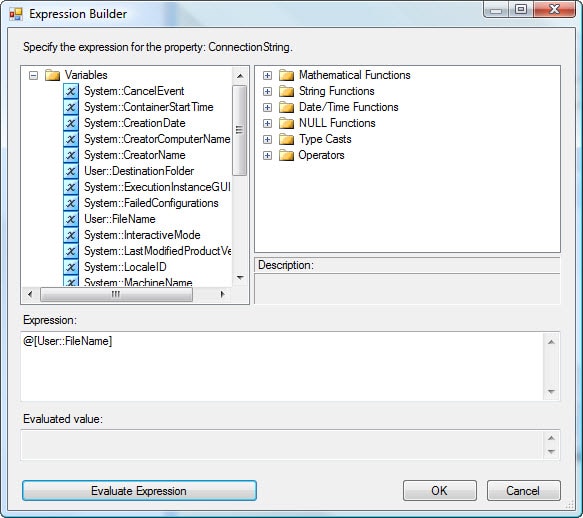Expand the Date/Time Functions node
Image resolution: width=583 pixels, height=518 pixels.
click(x=267, y=107)
